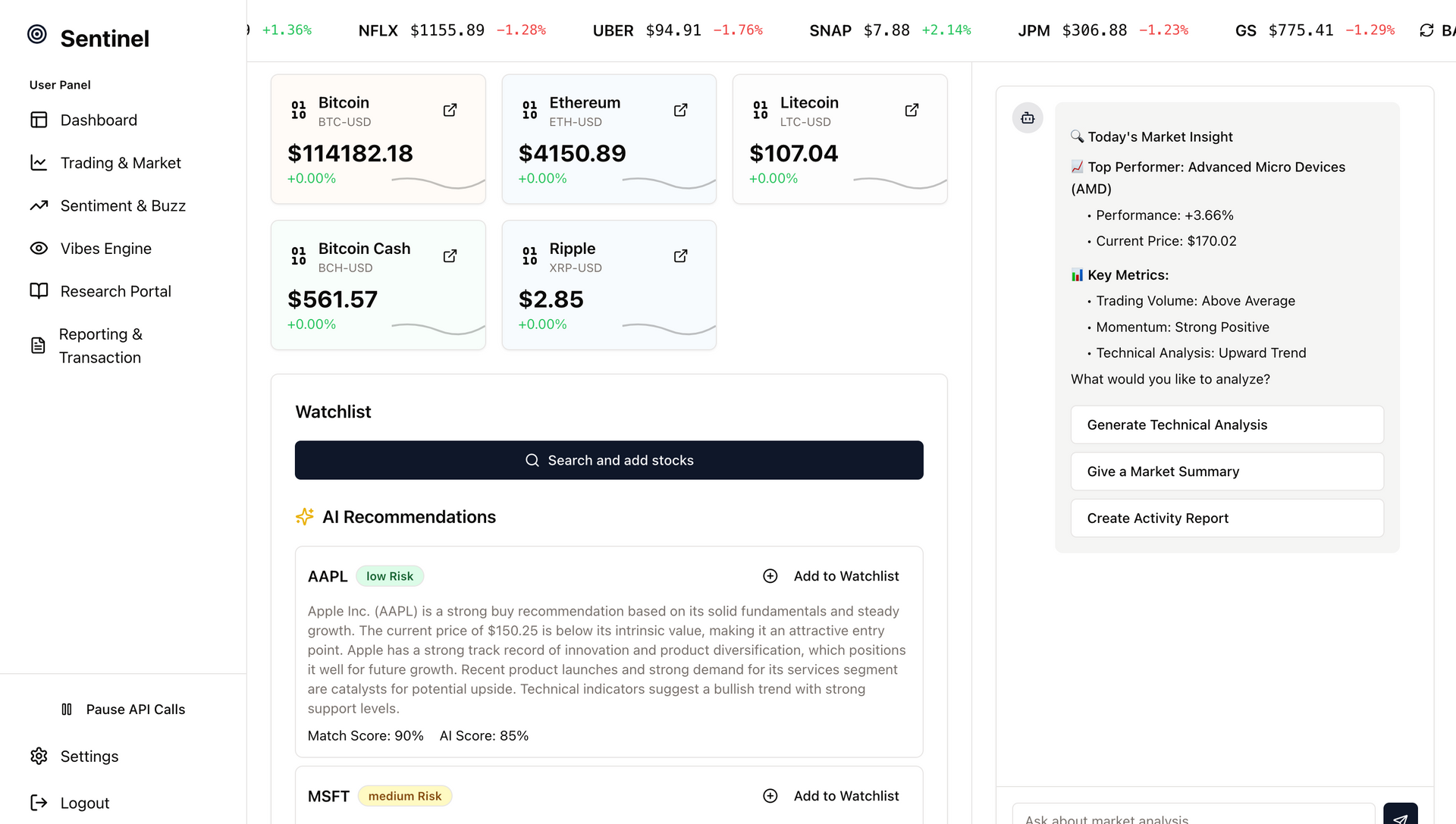Click Generate Technical Analysis button

tap(1226, 425)
